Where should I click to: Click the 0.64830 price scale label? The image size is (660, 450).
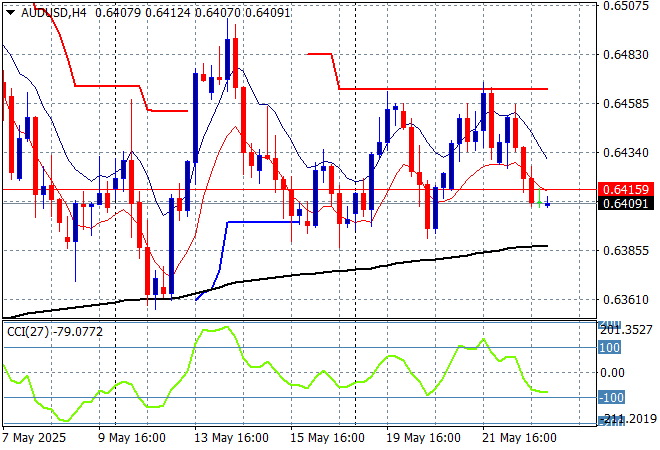(x=625, y=54)
